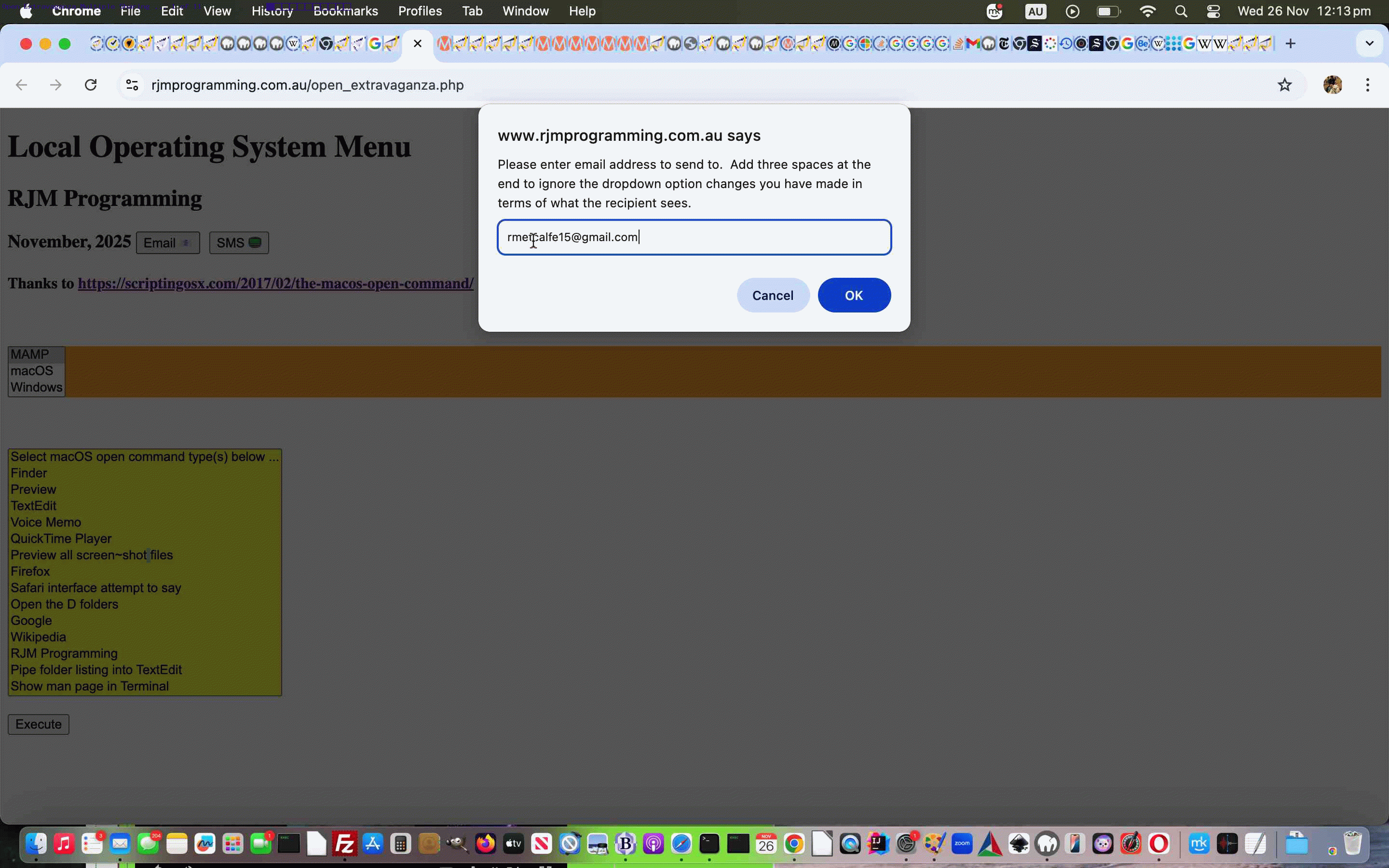Open the History menu in the menu bar
The image size is (1389, 868).
pos(272,12)
